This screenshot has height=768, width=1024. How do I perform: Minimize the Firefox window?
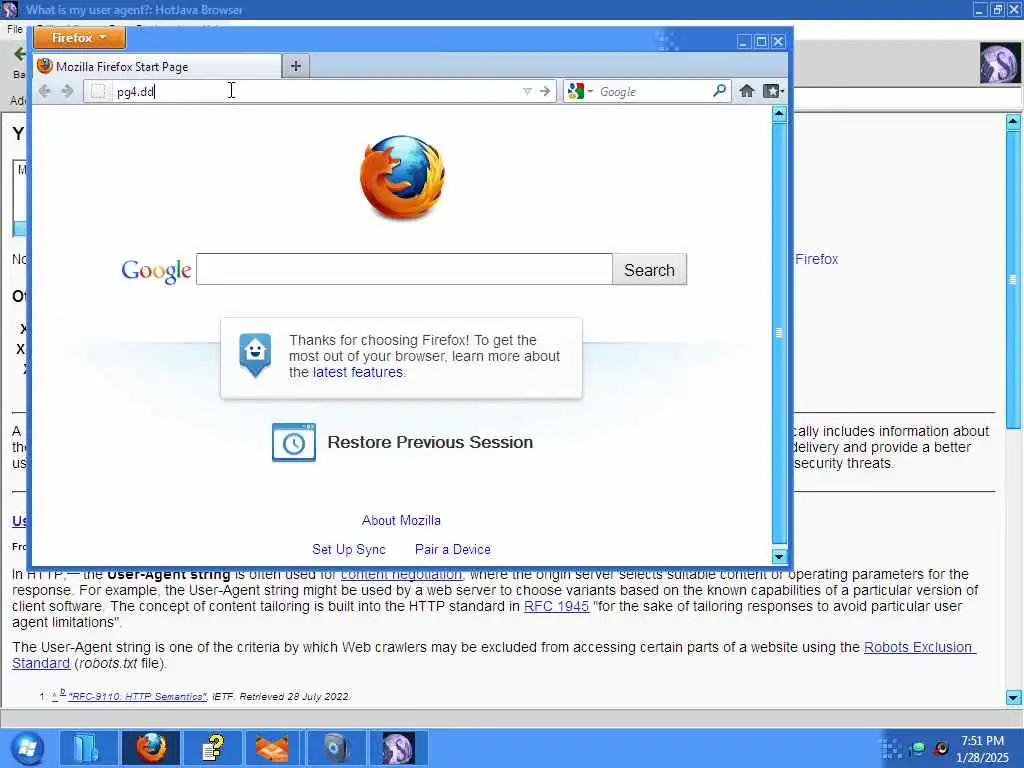pyautogui.click(x=744, y=41)
